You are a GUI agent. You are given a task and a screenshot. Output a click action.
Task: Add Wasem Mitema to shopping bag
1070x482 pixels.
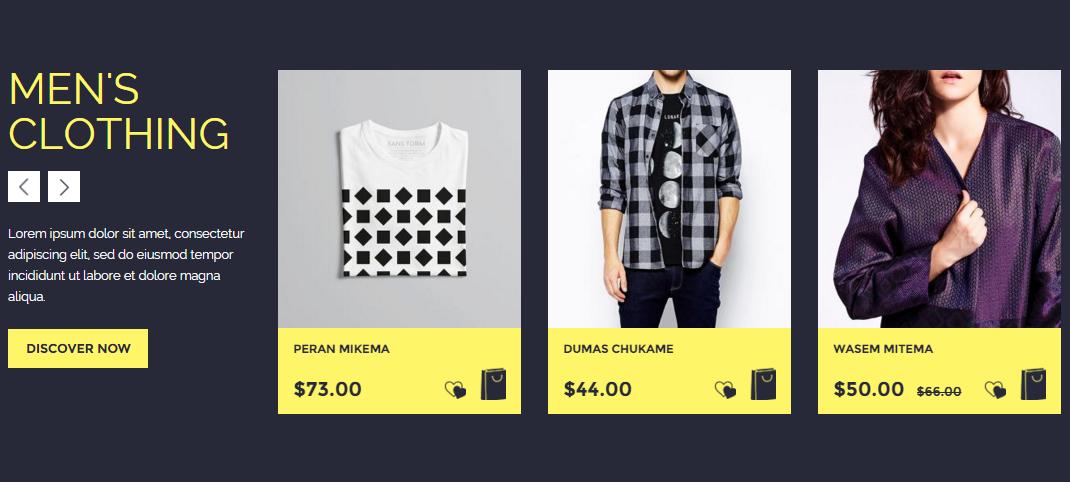(1034, 384)
